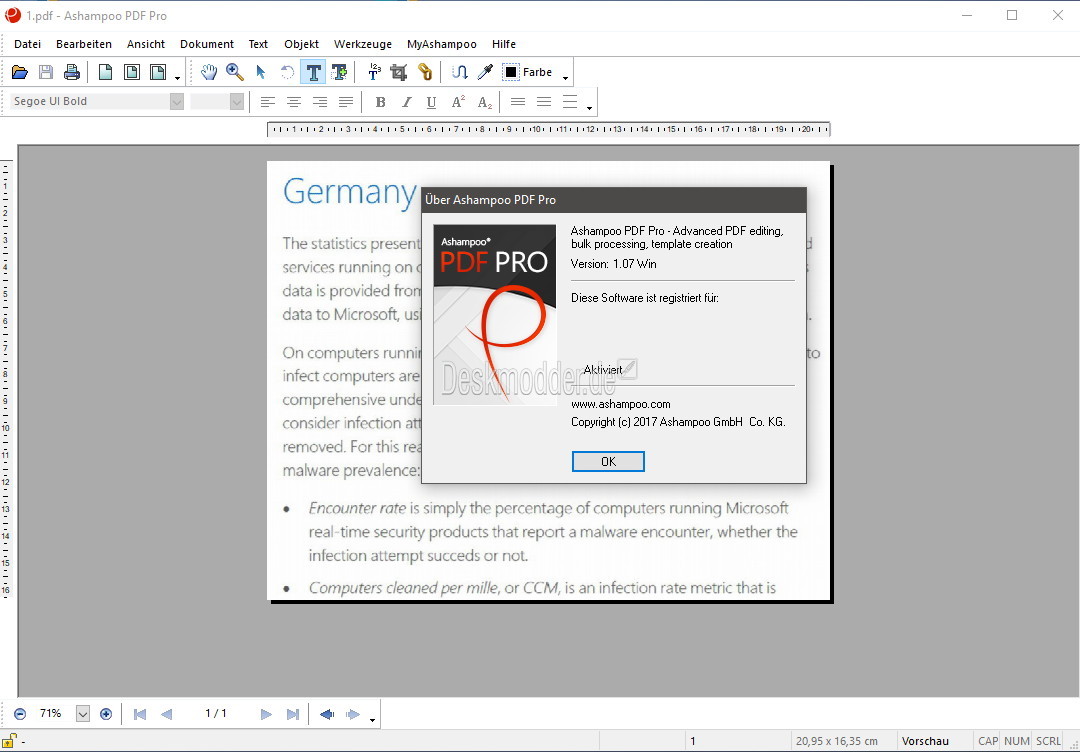1080x752 pixels.
Task: Select the add text box tool
Action: (x=339, y=72)
